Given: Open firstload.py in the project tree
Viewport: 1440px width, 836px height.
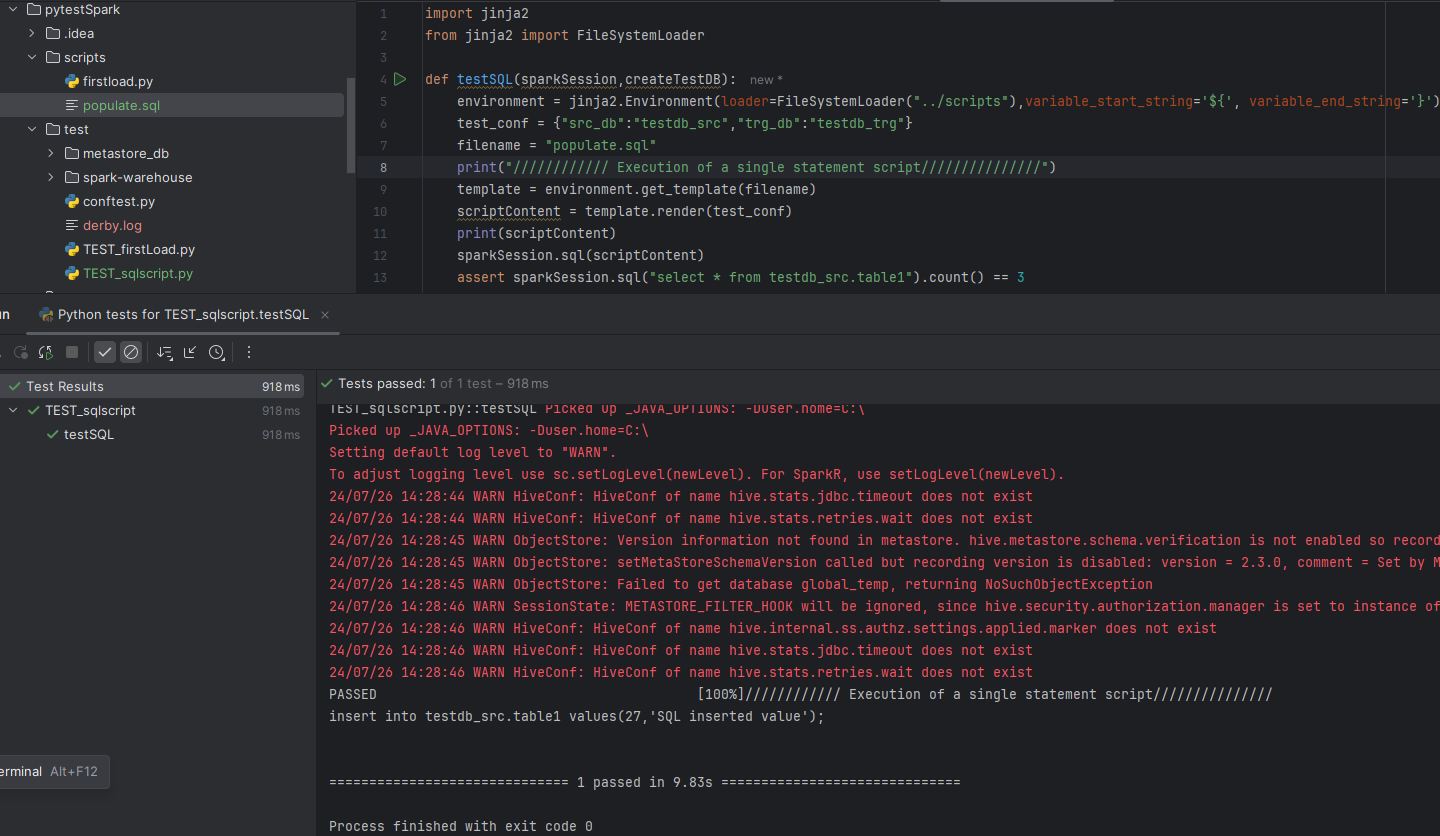Looking at the screenshot, I should pyautogui.click(x=117, y=81).
